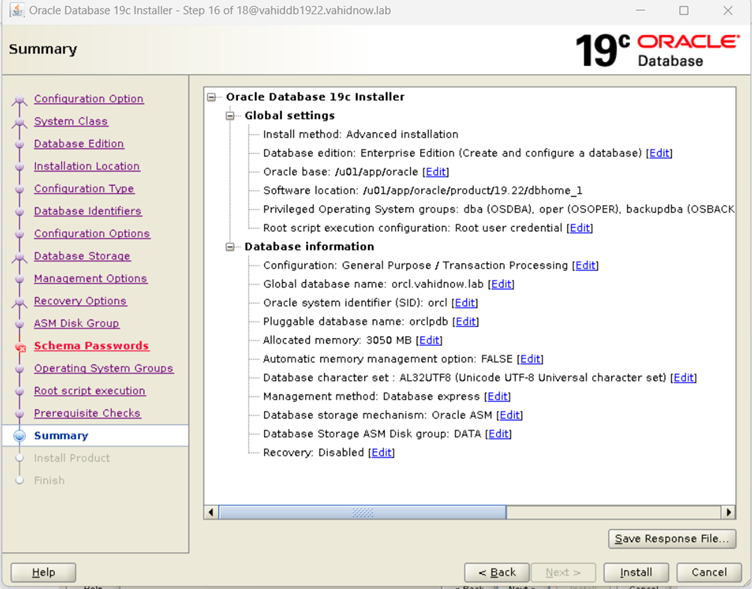Click the Schema Passwords step warning icon
The image size is (752, 589).
pyautogui.click(x=19, y=347)
